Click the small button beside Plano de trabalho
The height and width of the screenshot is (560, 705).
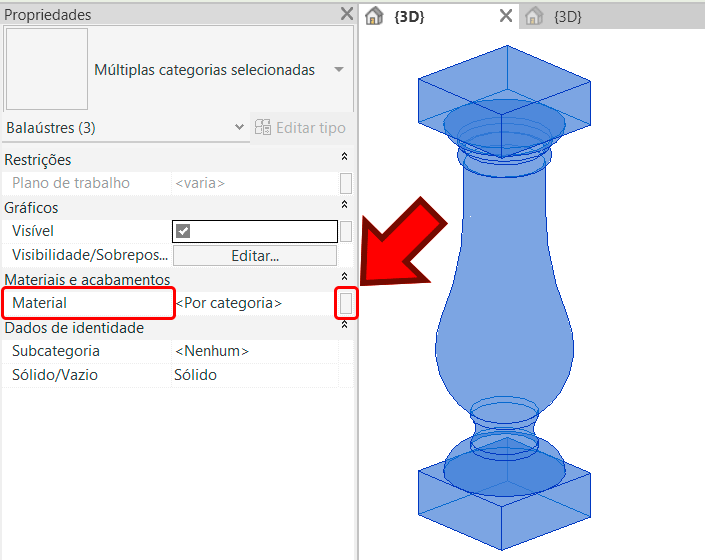coord(346,183)
